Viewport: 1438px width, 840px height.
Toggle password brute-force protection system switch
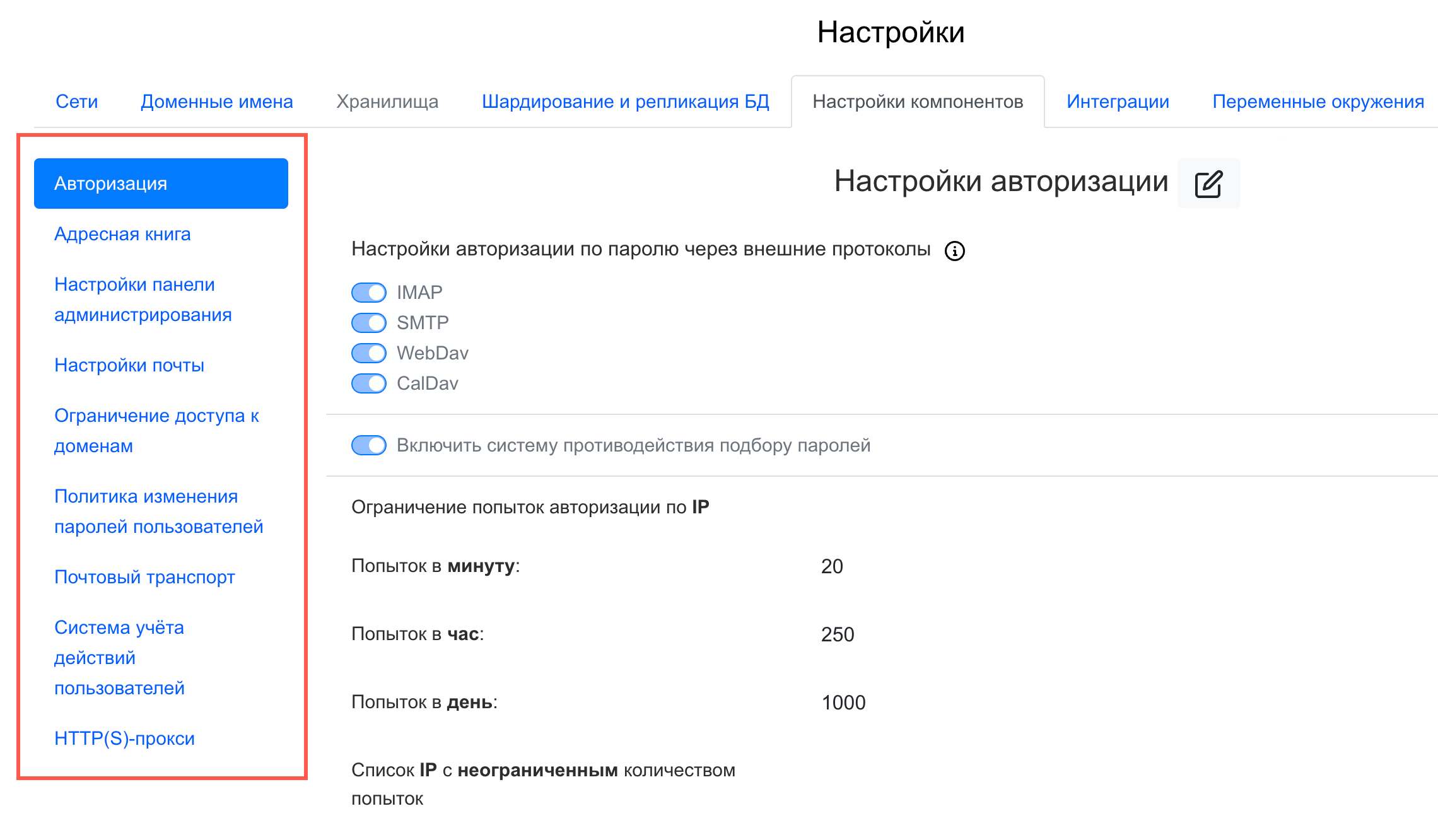point(369,445)
